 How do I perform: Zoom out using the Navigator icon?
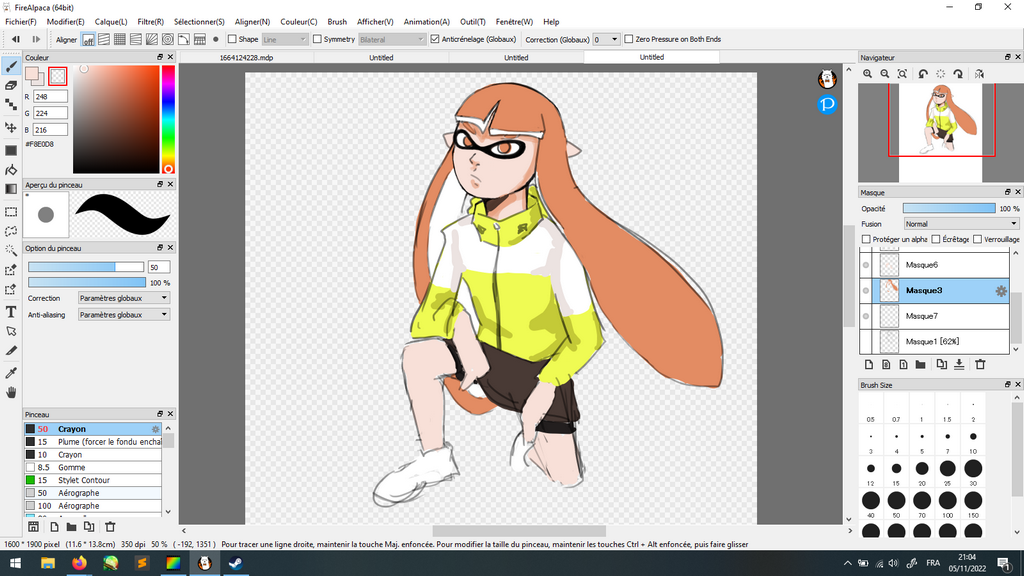click(885, 74)
